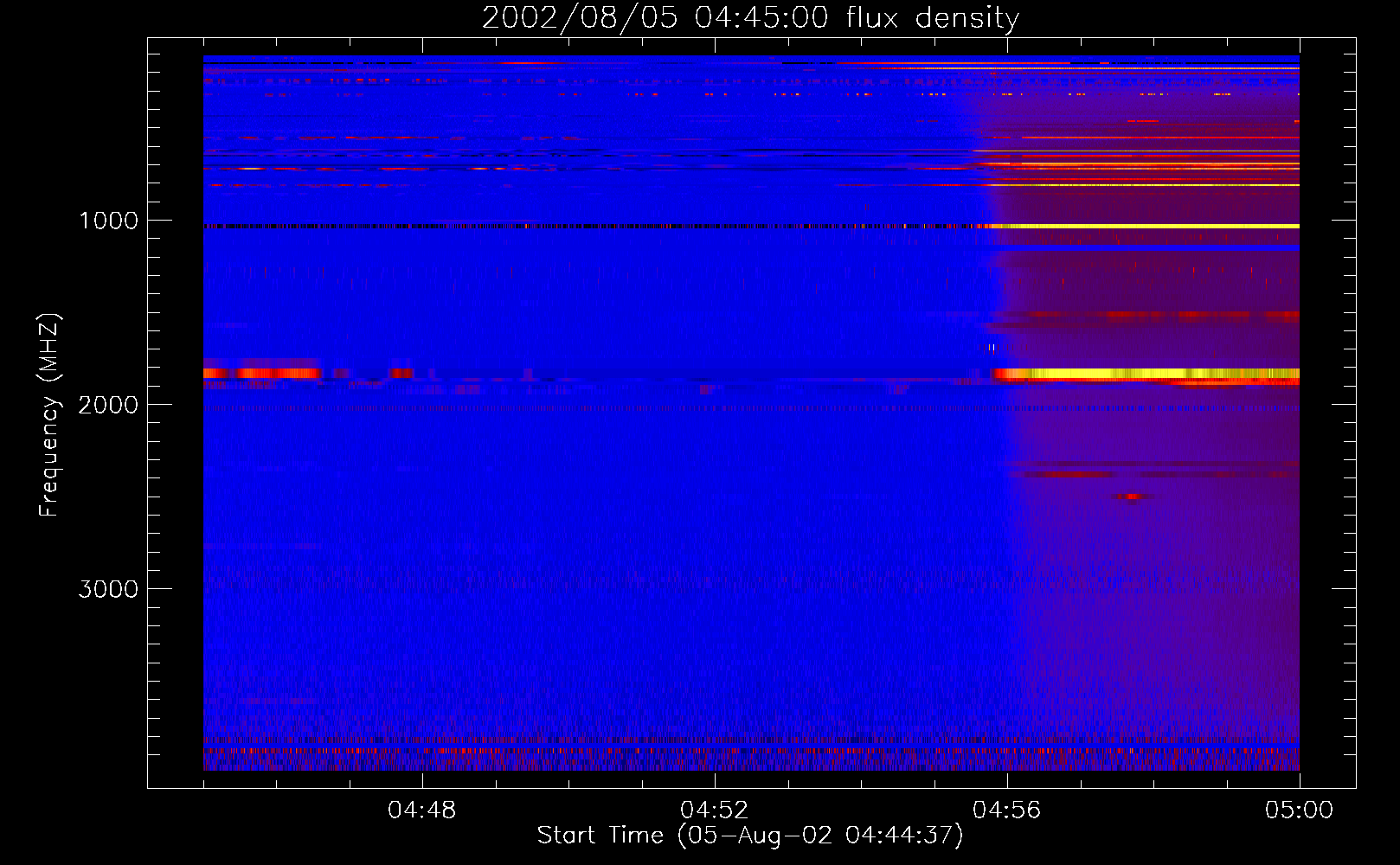
Task: Select the 'Start Time (05-Aug-02 04:44:37)' axis label
Action: (750, 836)
